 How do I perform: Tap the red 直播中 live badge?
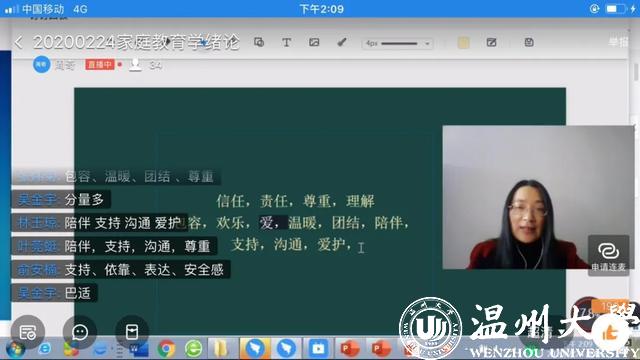100,64
